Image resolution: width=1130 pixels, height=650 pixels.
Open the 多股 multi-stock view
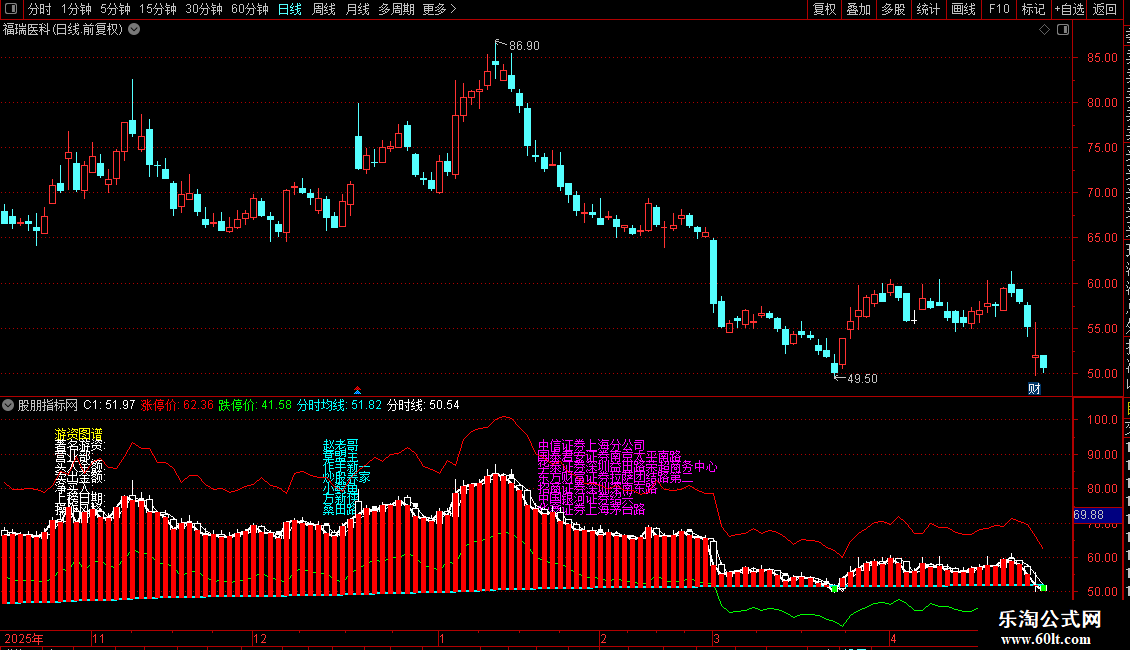tap(893, 9)
